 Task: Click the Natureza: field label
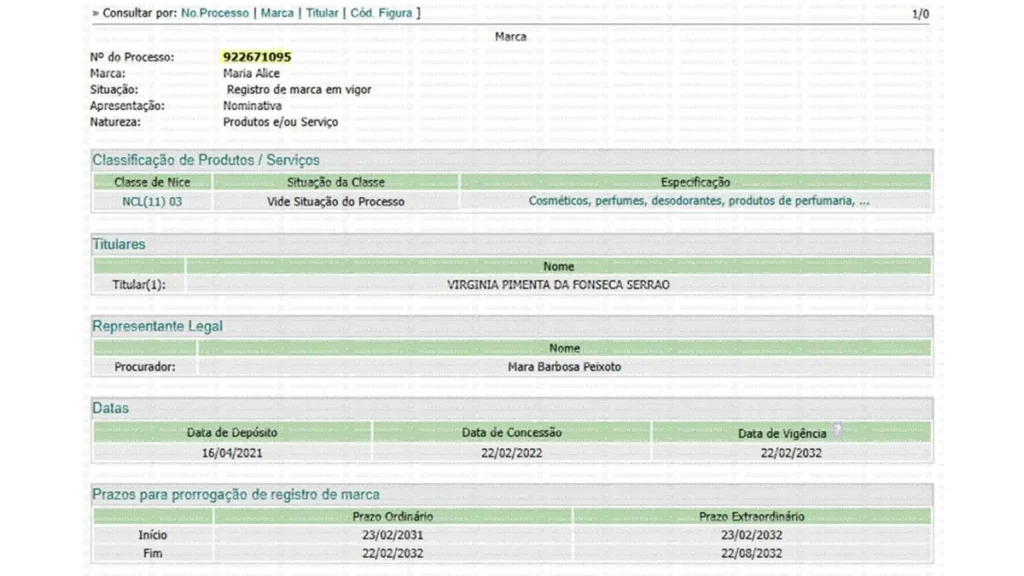115,122
